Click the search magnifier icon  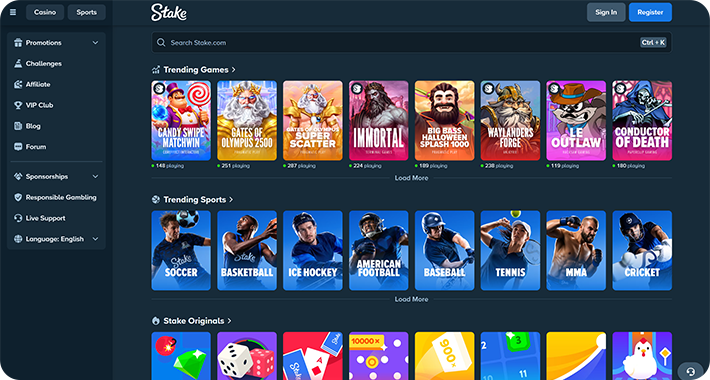[161, 43]
